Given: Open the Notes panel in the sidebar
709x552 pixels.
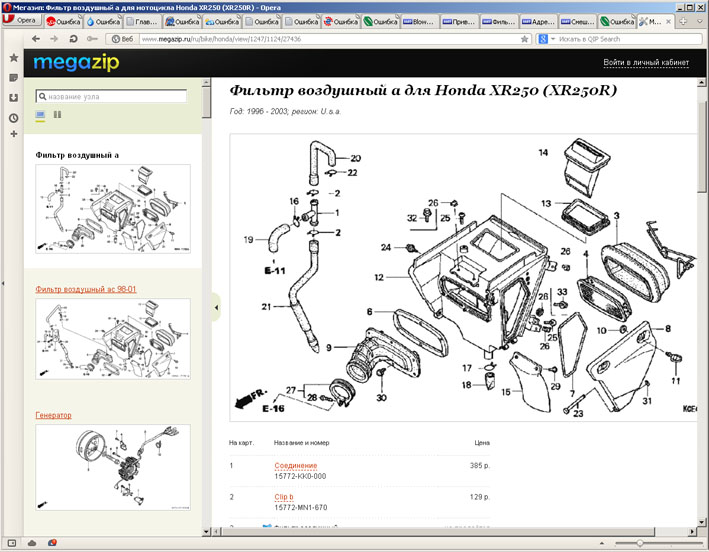Looking at the screenshot, I should coord(13,78).
